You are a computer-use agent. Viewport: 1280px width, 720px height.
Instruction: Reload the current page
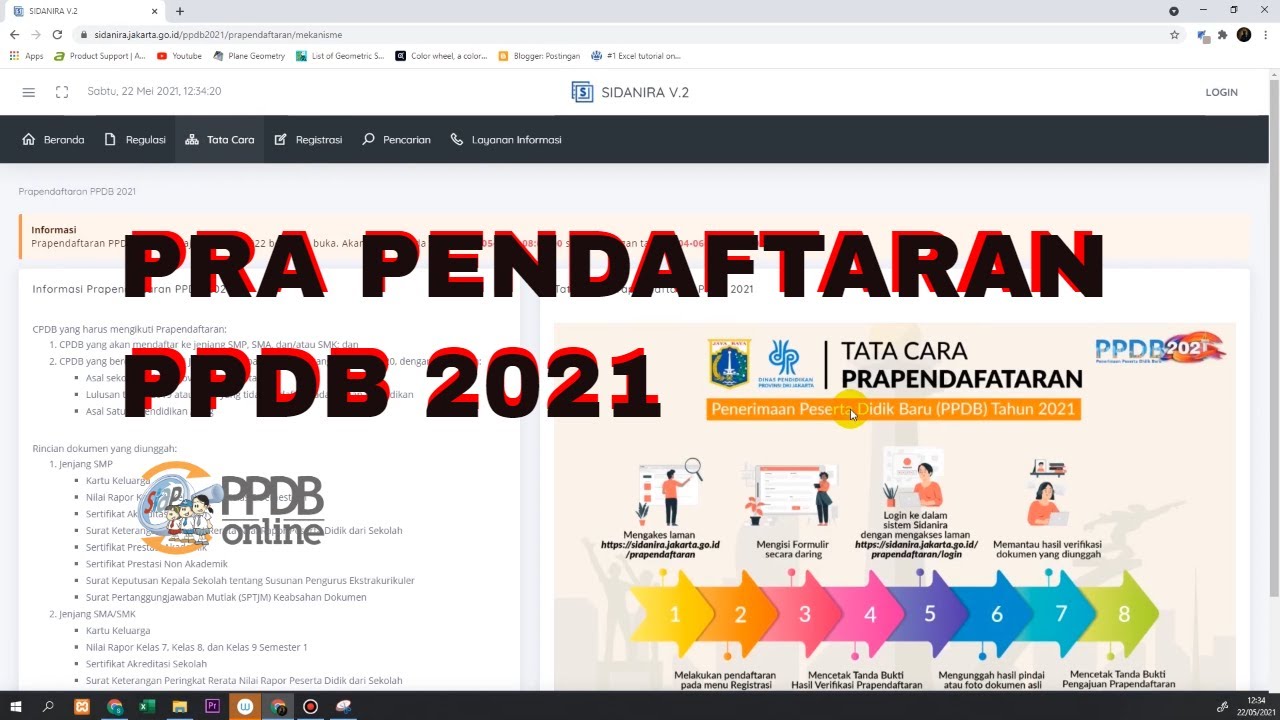tap(57, 34)
